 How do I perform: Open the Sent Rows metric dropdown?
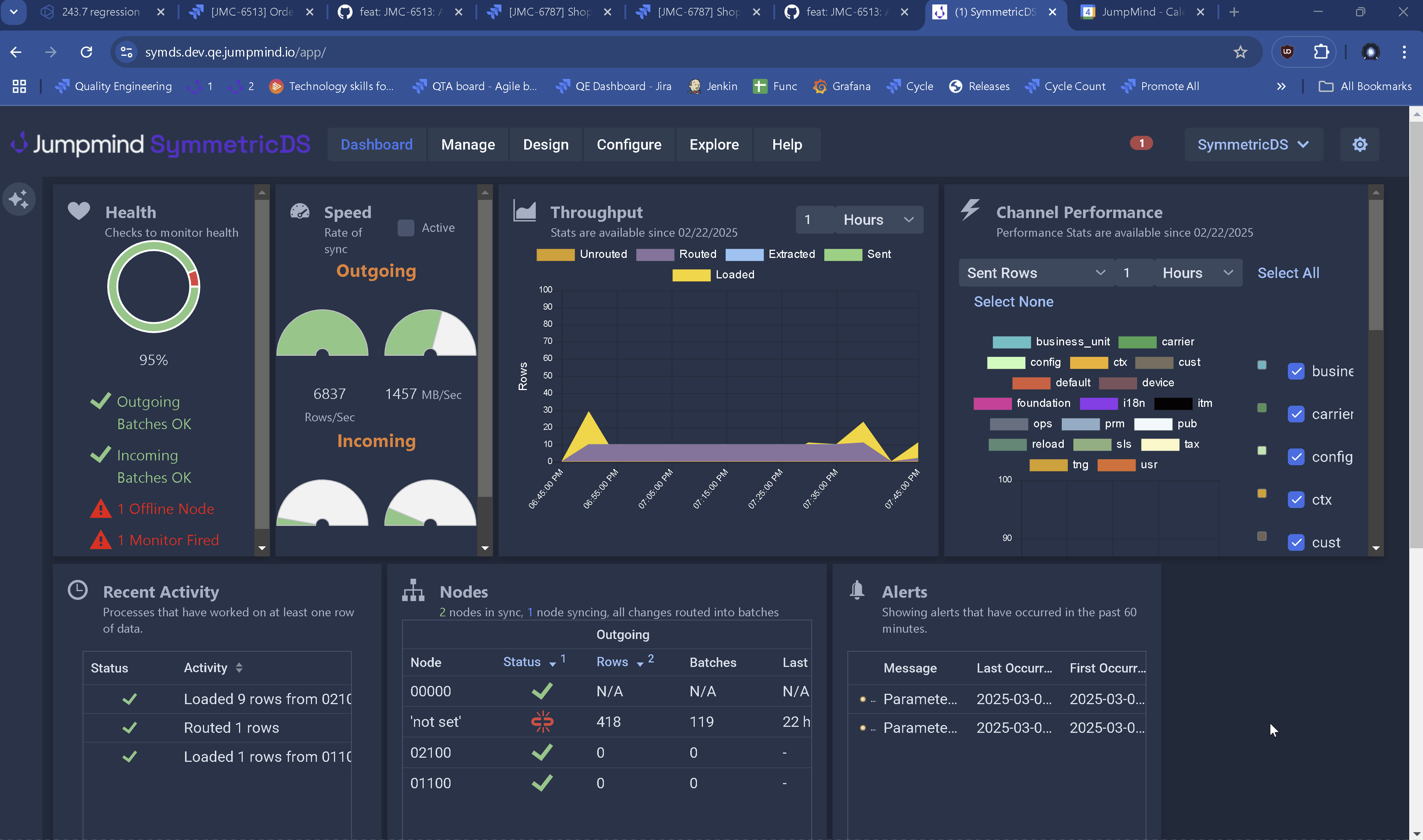1036,273
